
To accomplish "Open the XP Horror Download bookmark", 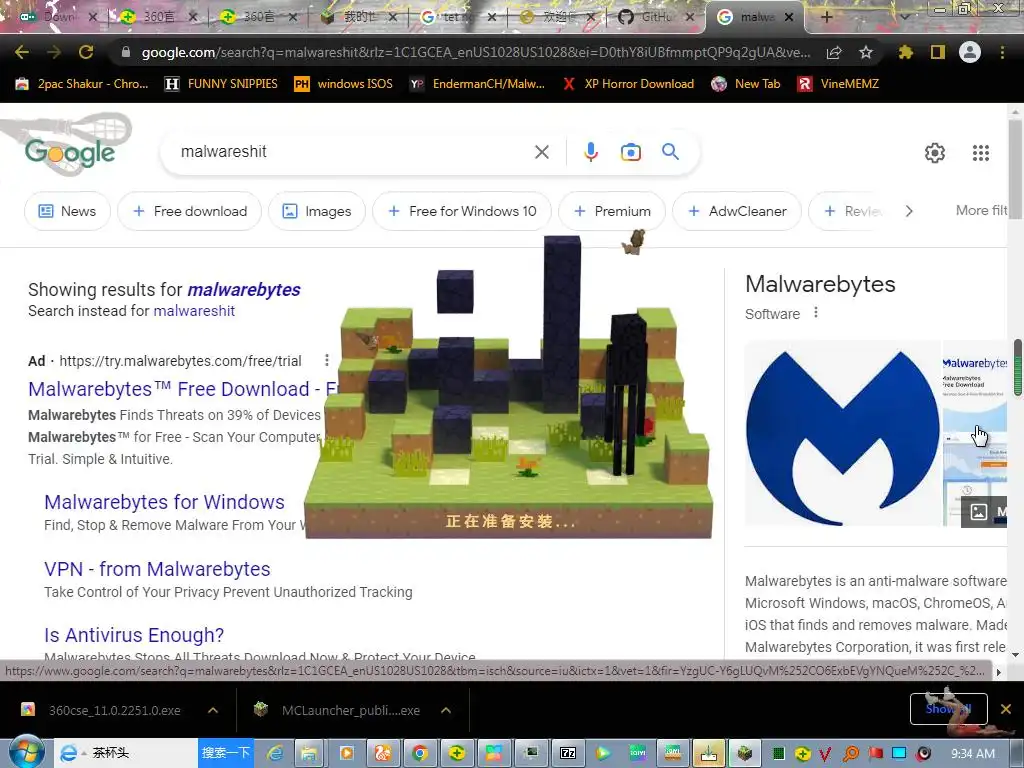I will [x=628, y=84].
